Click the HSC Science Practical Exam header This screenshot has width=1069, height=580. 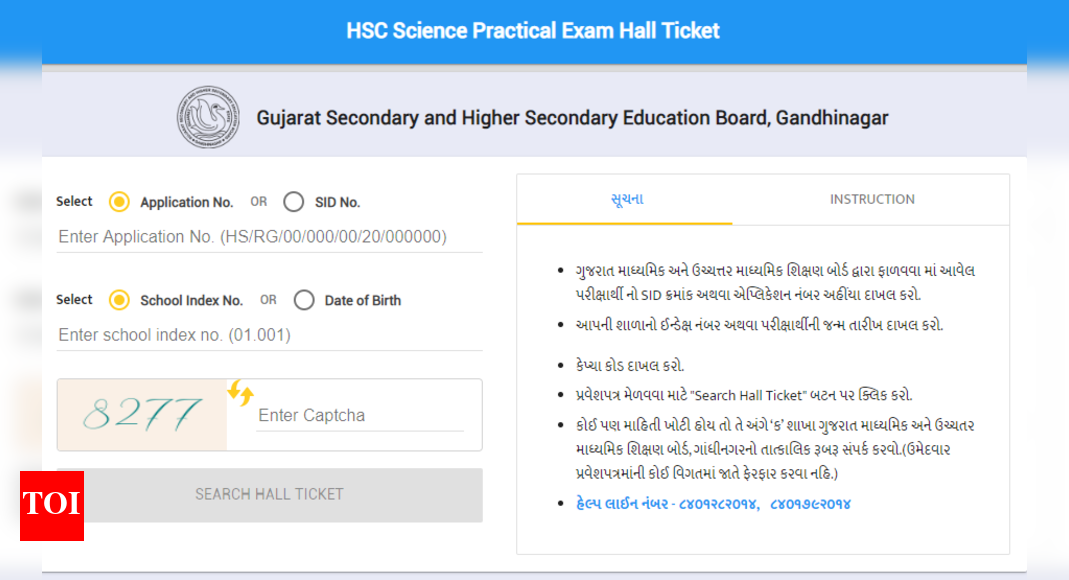coord(534,30)
